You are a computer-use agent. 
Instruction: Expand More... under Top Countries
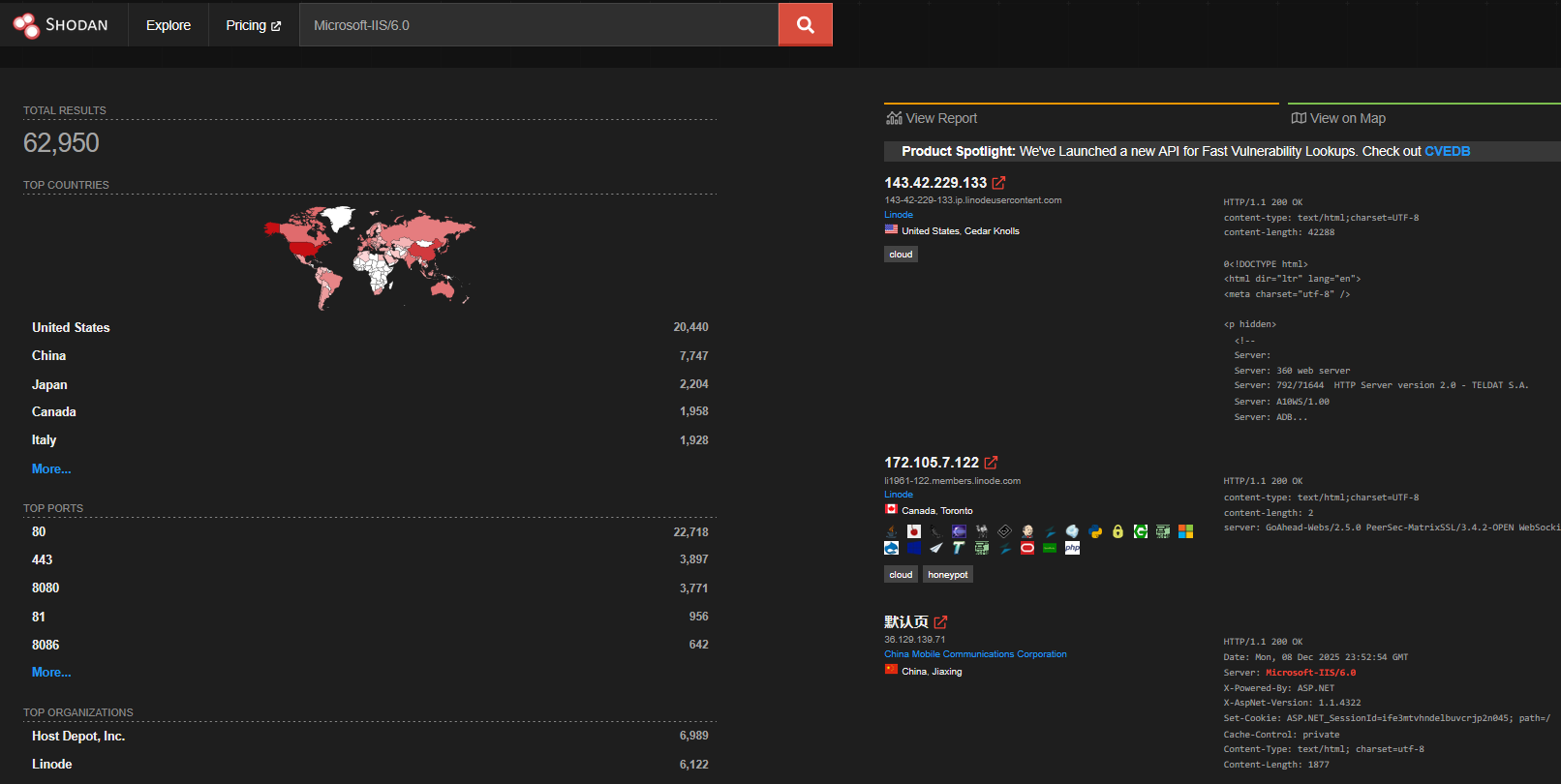point(51,468)
